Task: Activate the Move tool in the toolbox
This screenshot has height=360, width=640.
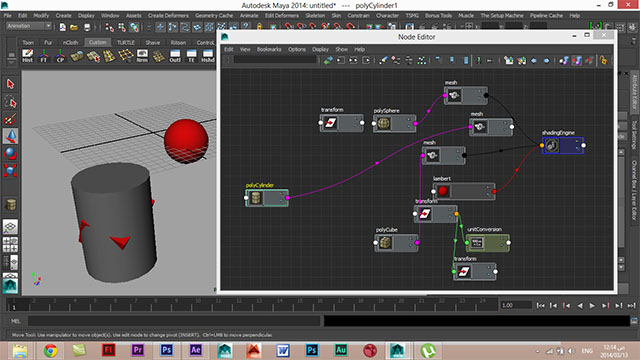Action: 10,136
